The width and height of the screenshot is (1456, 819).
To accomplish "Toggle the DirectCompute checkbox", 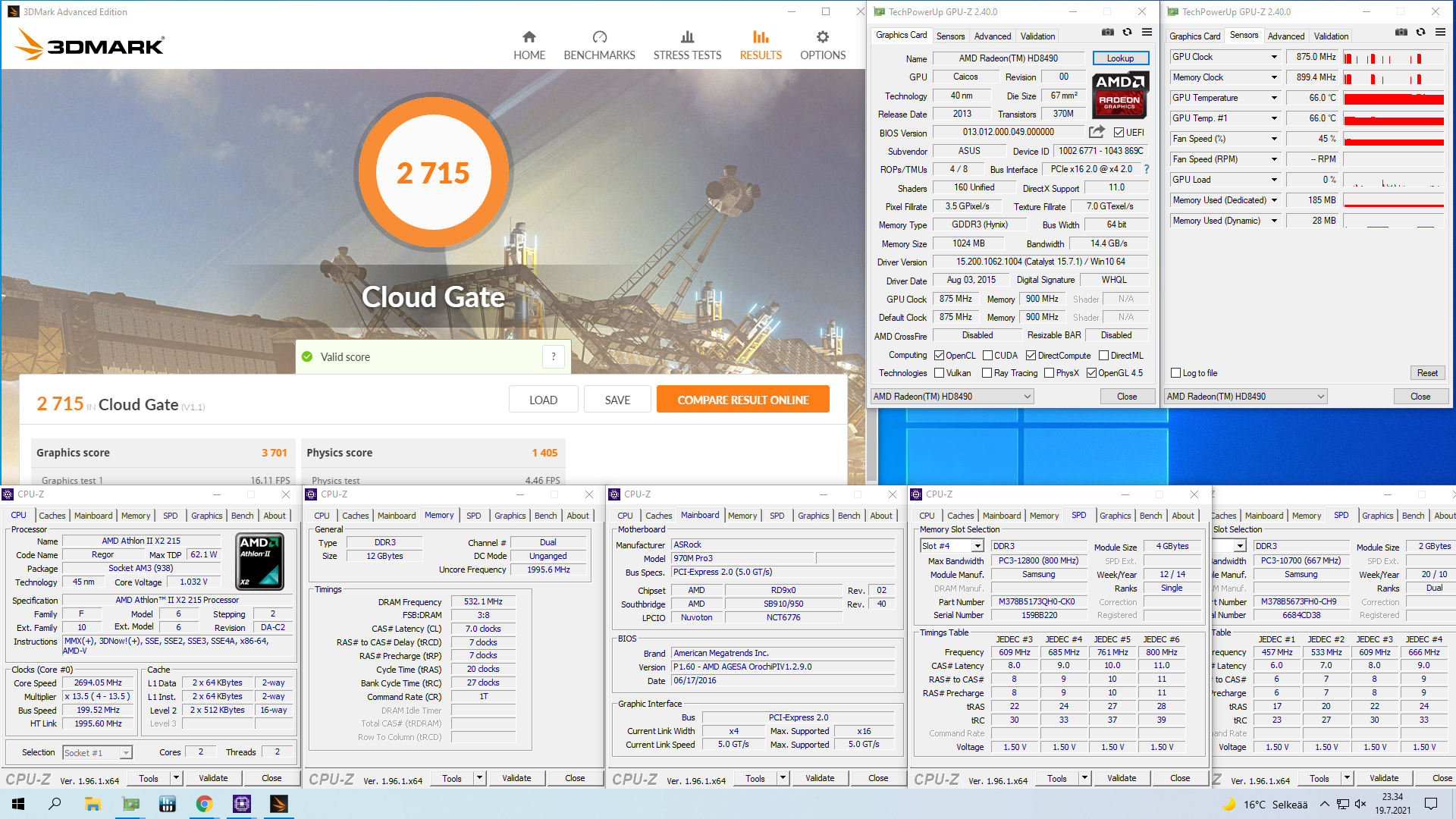I will (1031, 356).
